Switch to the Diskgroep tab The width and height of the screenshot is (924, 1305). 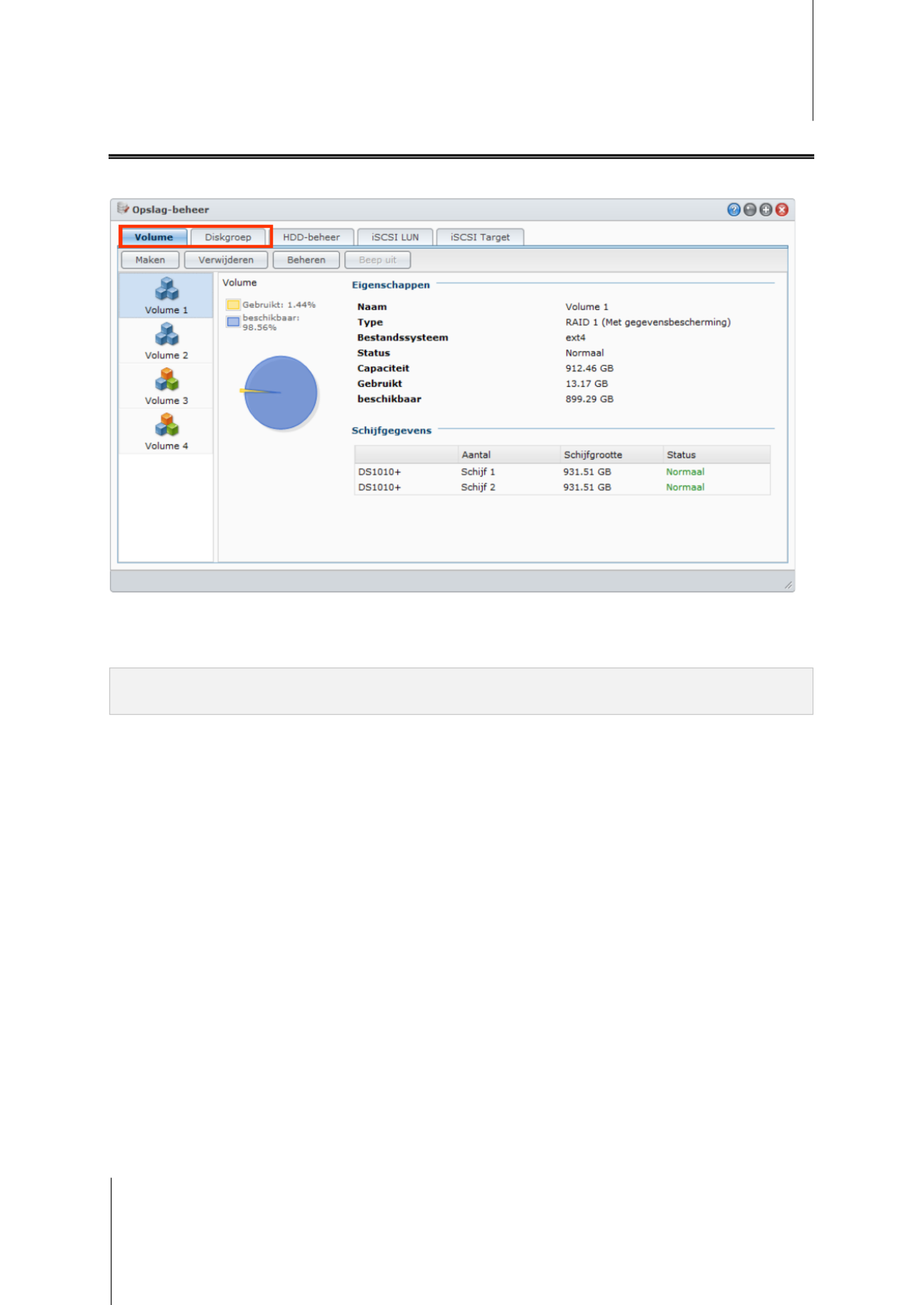[228, 237]
